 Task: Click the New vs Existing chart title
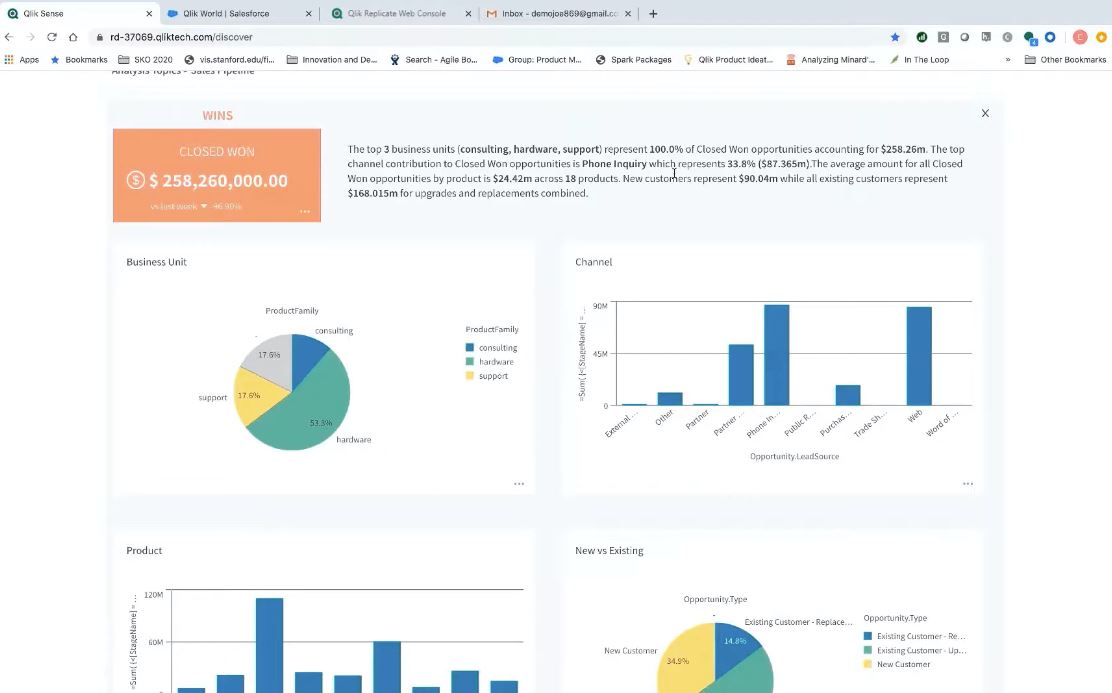(609, 550)
